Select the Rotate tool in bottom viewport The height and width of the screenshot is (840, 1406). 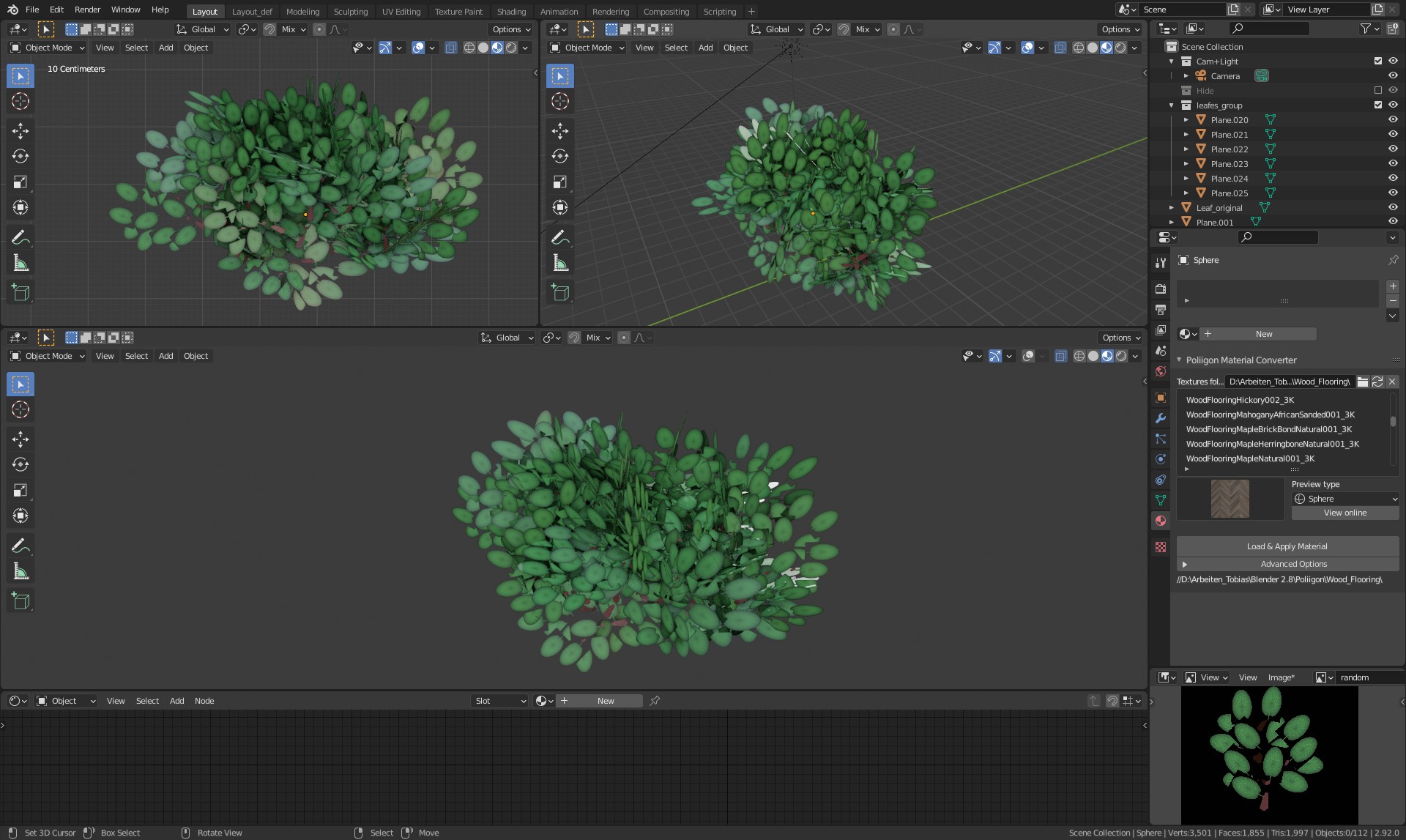click(x=21, y=465)
